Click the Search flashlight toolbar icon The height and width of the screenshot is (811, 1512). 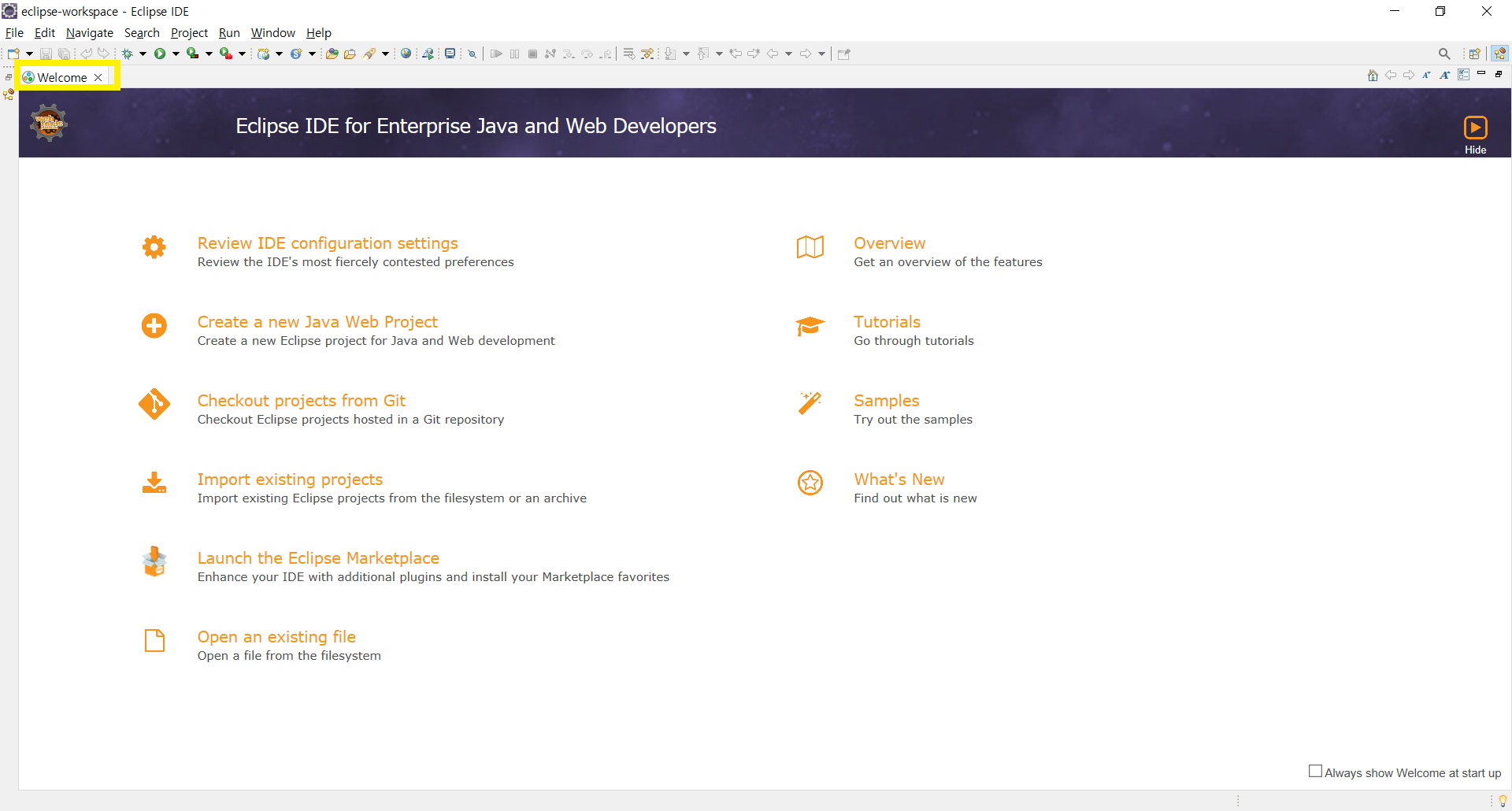[x=369, y=54]
